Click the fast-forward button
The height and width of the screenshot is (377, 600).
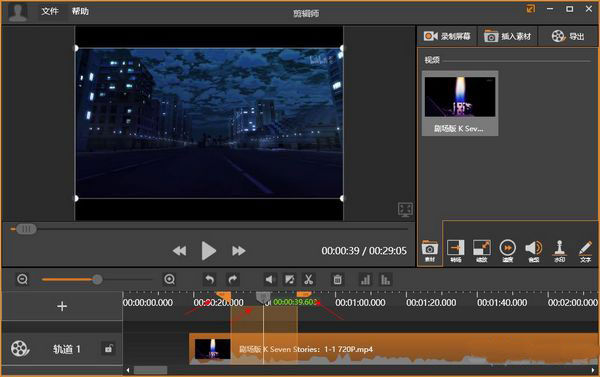click(239, 251)
